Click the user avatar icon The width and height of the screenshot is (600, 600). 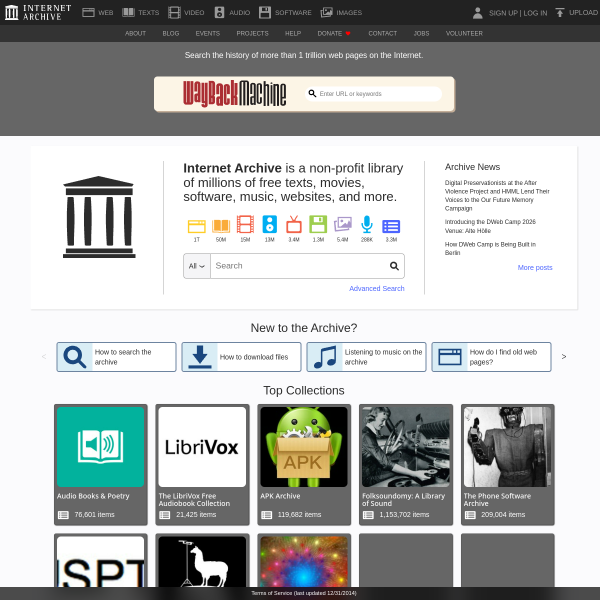[x=477, y=13]
